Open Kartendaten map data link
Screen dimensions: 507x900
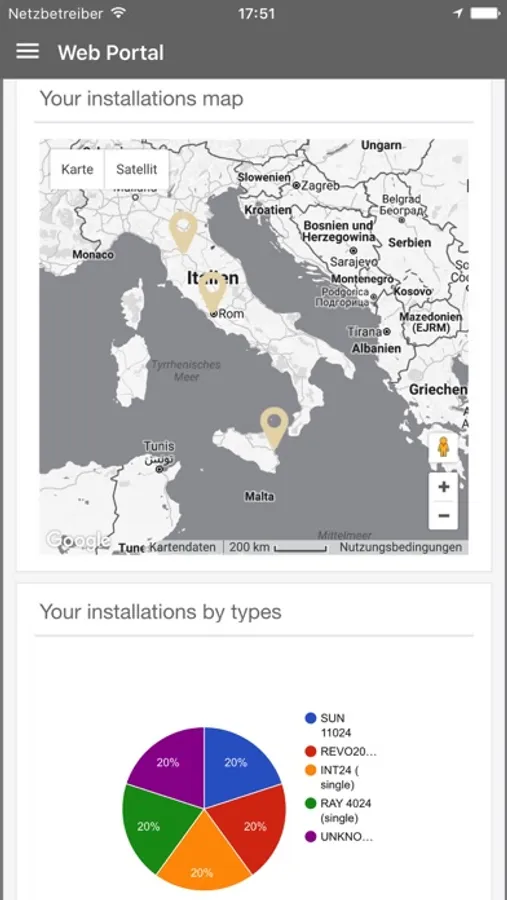pos(183,547)
